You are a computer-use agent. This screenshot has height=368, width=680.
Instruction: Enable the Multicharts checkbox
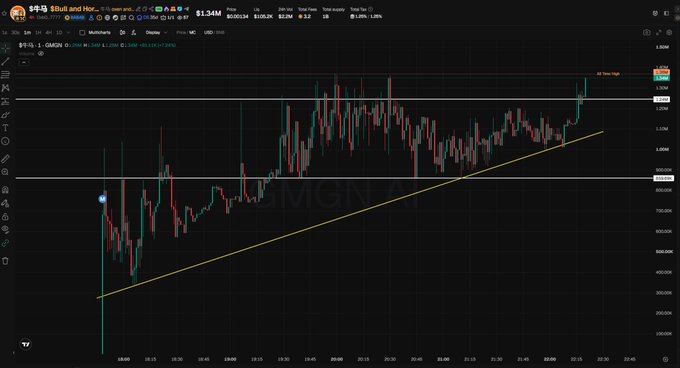[82, 33]
